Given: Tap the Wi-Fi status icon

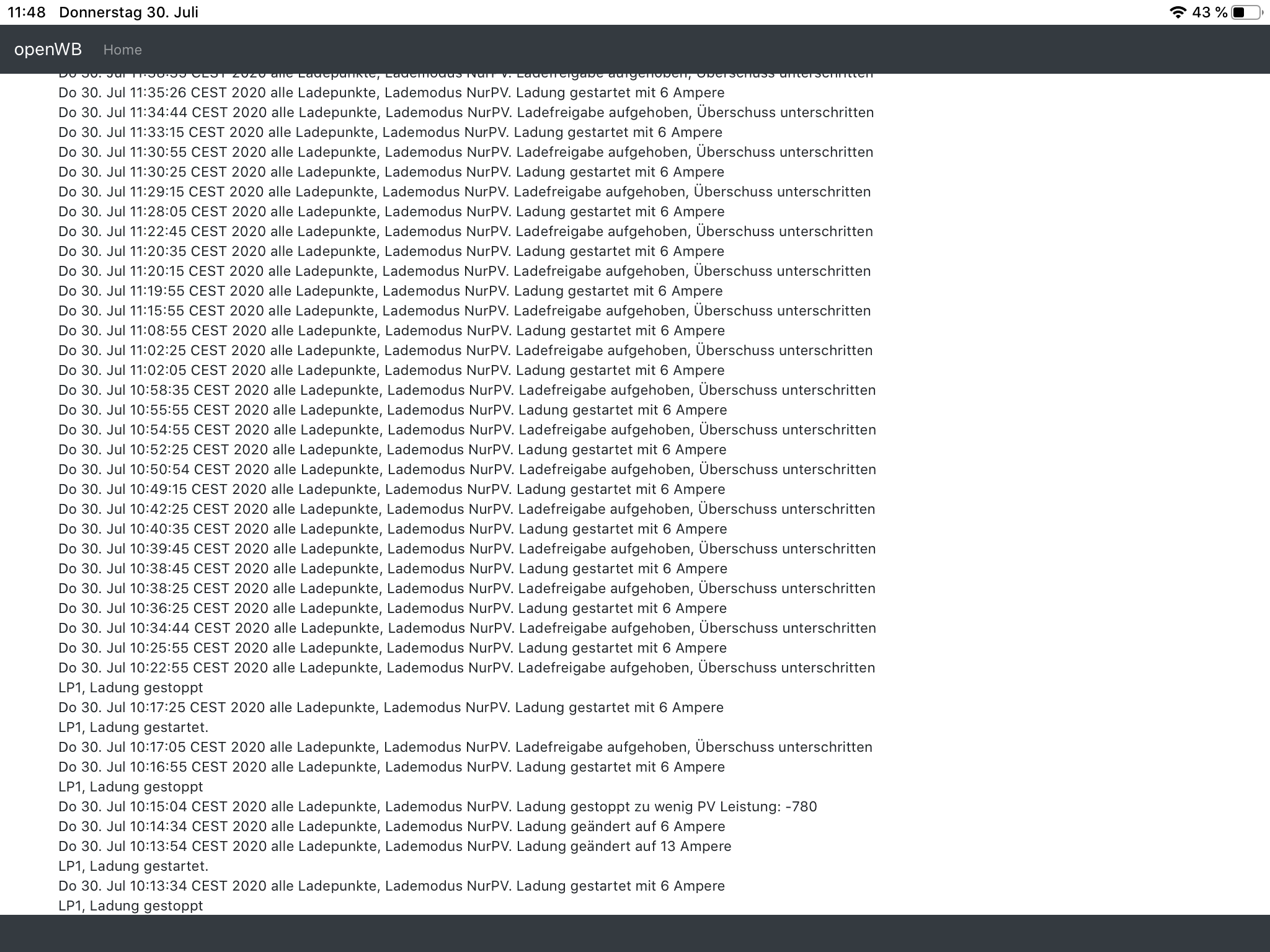Looking at the screenshot, I should (1177, 12).
